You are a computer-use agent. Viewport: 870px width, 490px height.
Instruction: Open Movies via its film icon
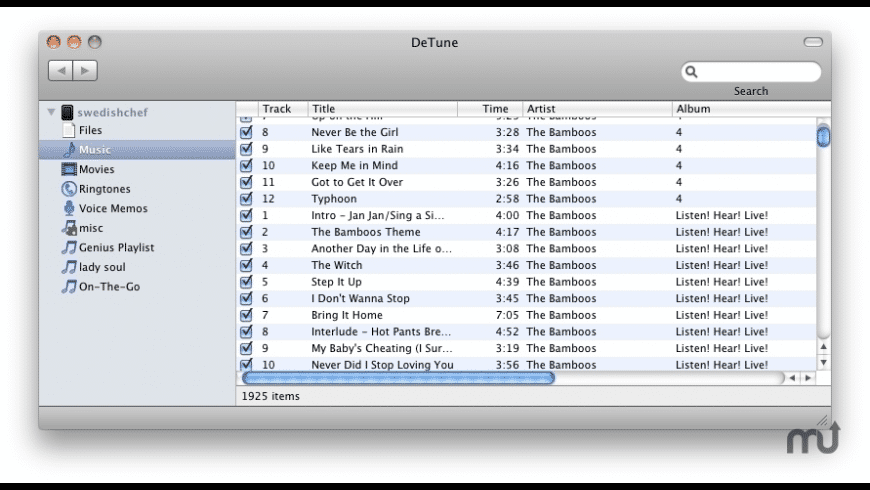(69, 169)
